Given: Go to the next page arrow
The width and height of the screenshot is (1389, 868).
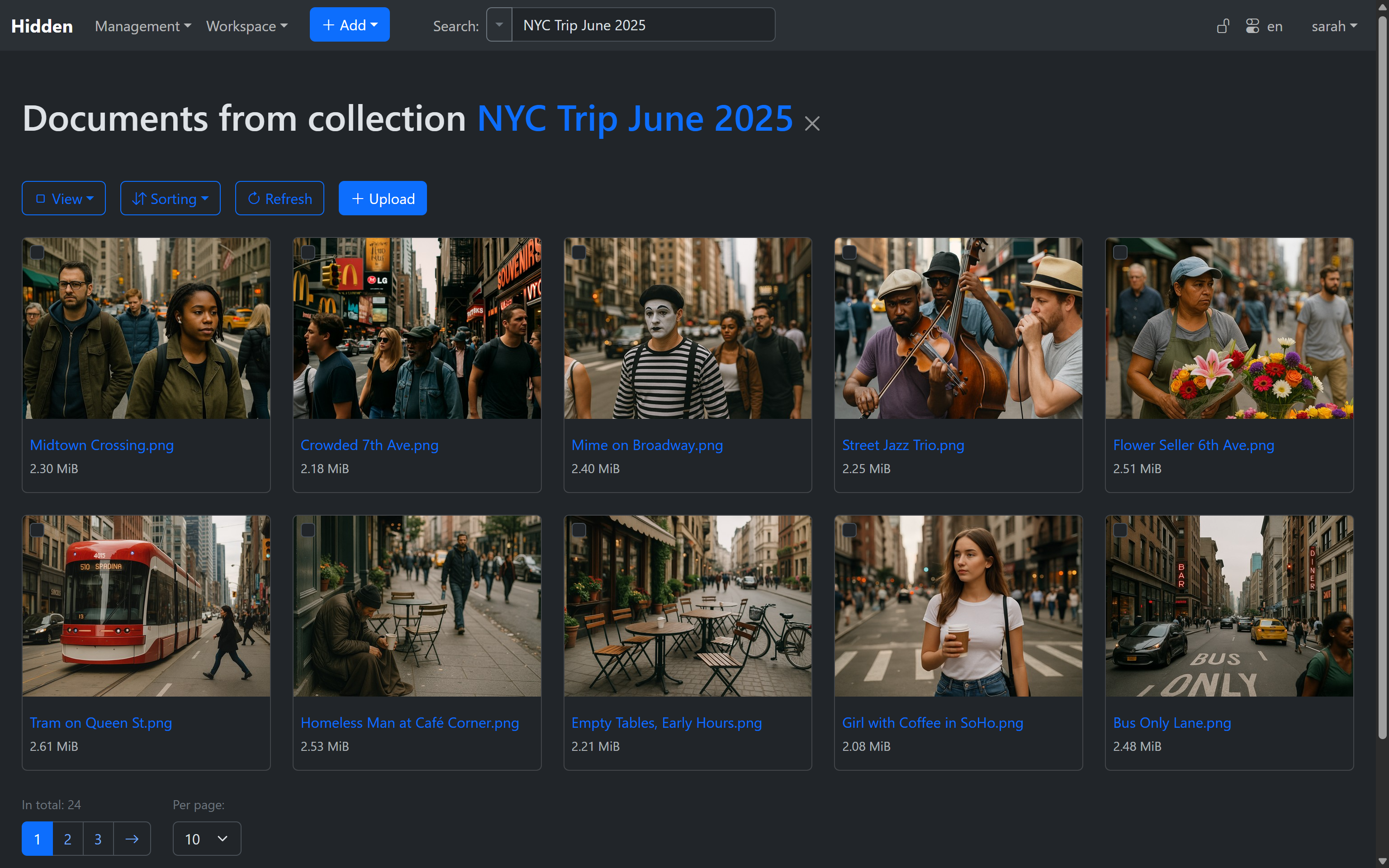Looking at the screenshot, I should 132,839.
